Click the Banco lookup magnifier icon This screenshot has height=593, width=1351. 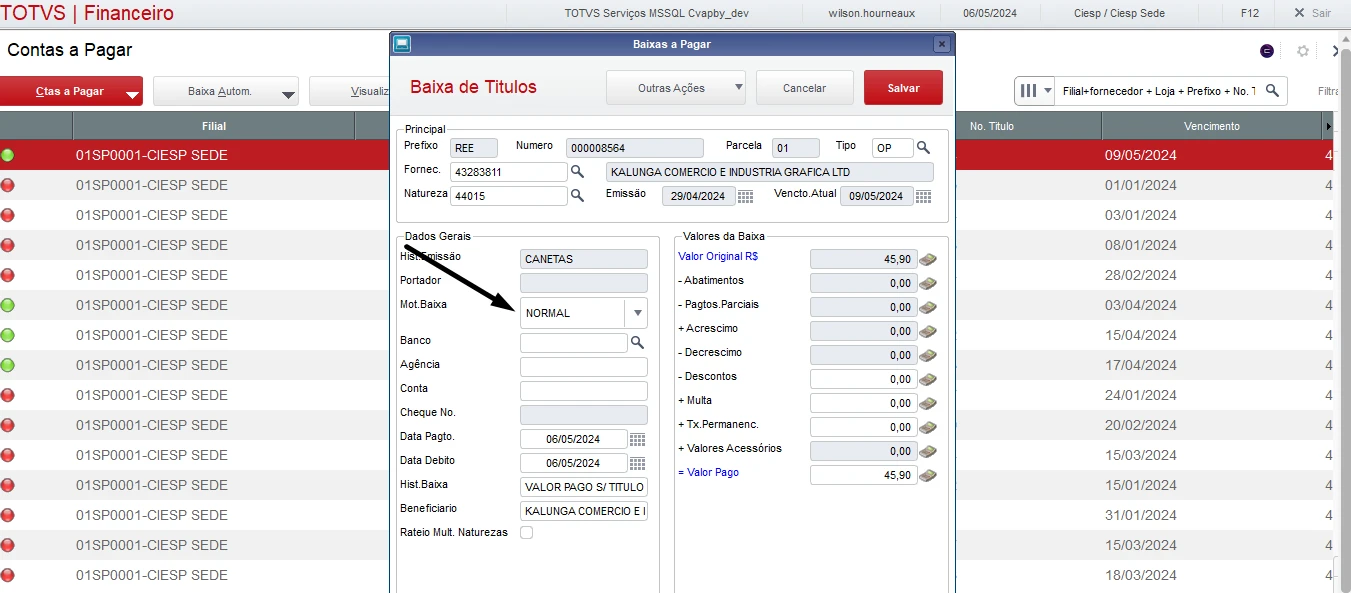point(637,343)
